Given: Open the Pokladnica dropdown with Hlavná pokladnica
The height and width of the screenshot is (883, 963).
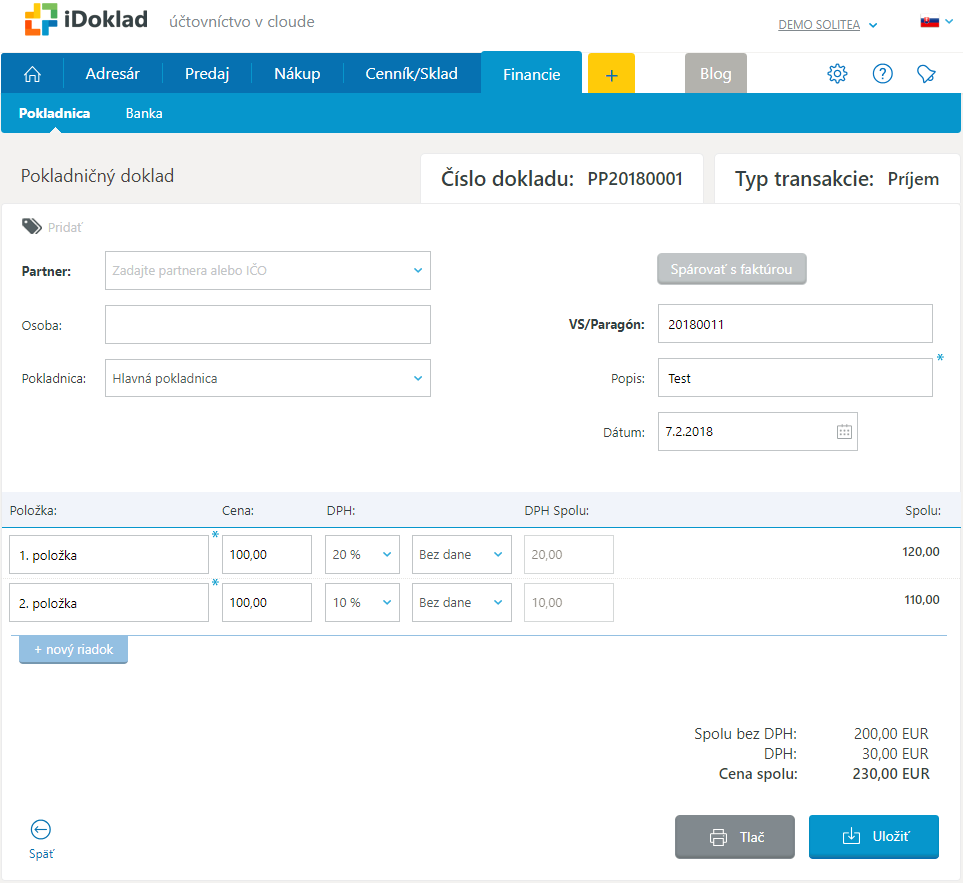Looking at the screenshot, I should click(x=417, y=378).
